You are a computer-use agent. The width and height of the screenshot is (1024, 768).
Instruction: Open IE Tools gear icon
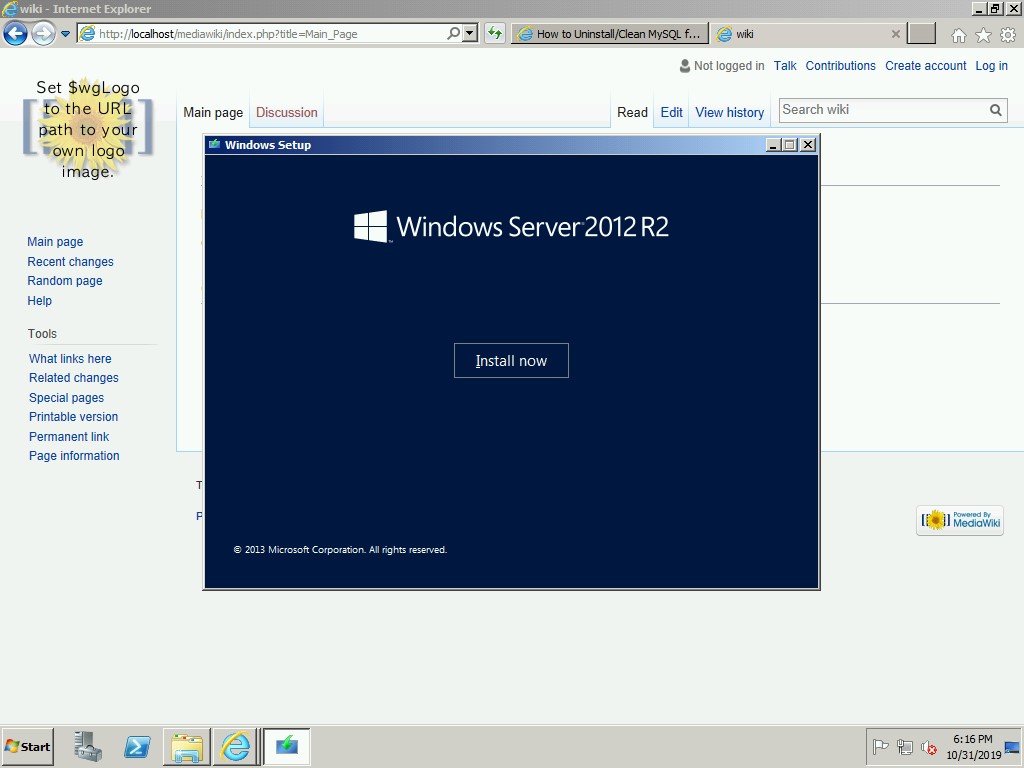(1008, 35)
